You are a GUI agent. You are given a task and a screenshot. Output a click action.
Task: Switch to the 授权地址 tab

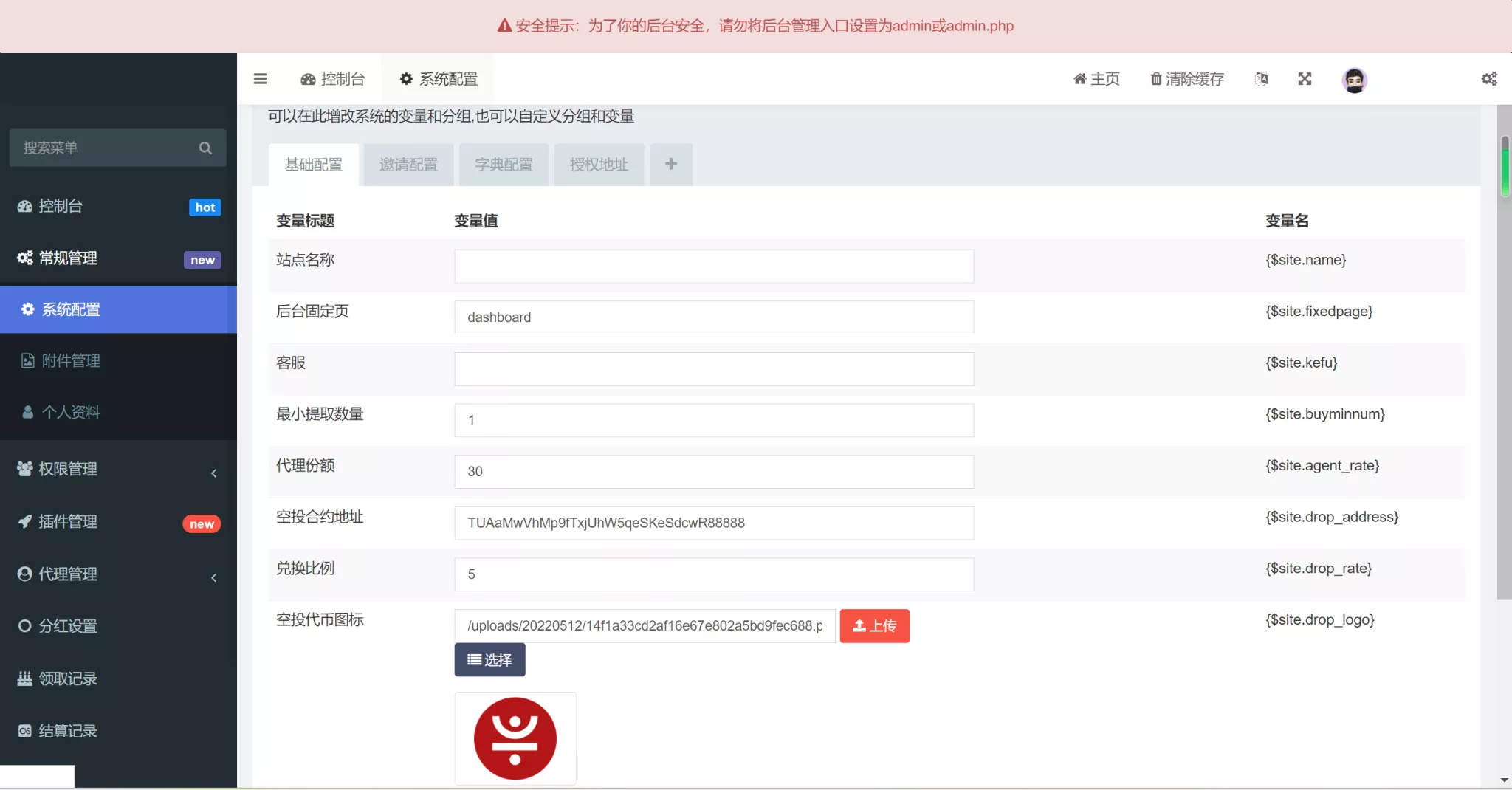point(599,165)
